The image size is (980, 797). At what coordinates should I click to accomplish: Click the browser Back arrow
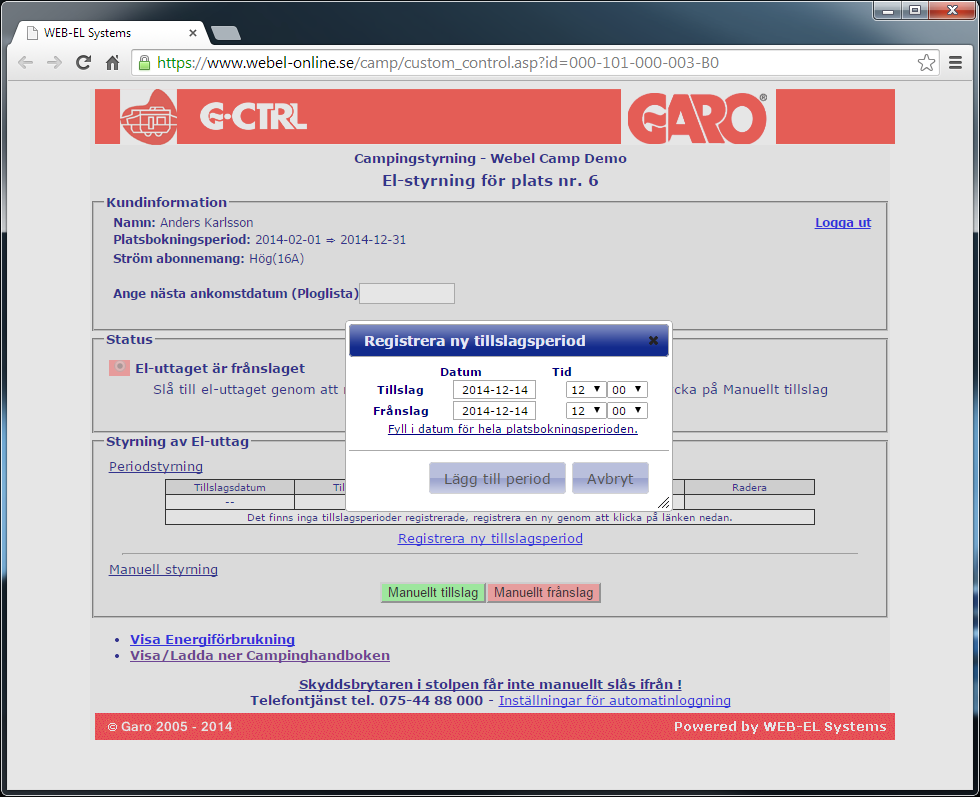tap(26, 63)
